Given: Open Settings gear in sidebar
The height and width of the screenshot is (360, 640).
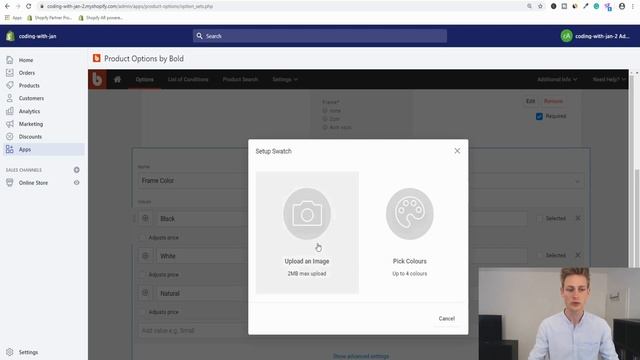Looking at the screenshot, I should pyautogui.click(x=9, y=352).
